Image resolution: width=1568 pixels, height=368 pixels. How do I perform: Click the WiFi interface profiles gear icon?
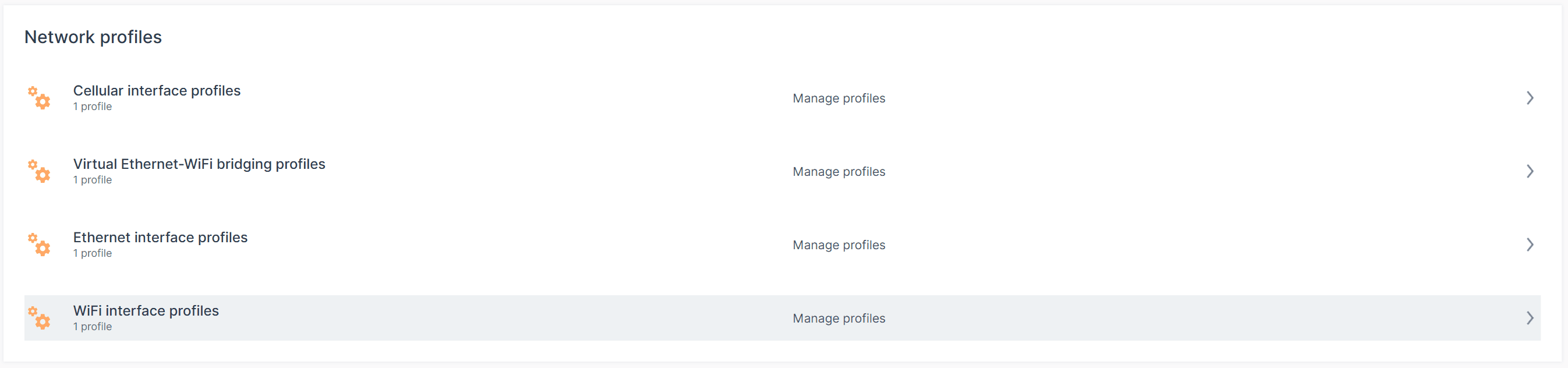[39, 318]
